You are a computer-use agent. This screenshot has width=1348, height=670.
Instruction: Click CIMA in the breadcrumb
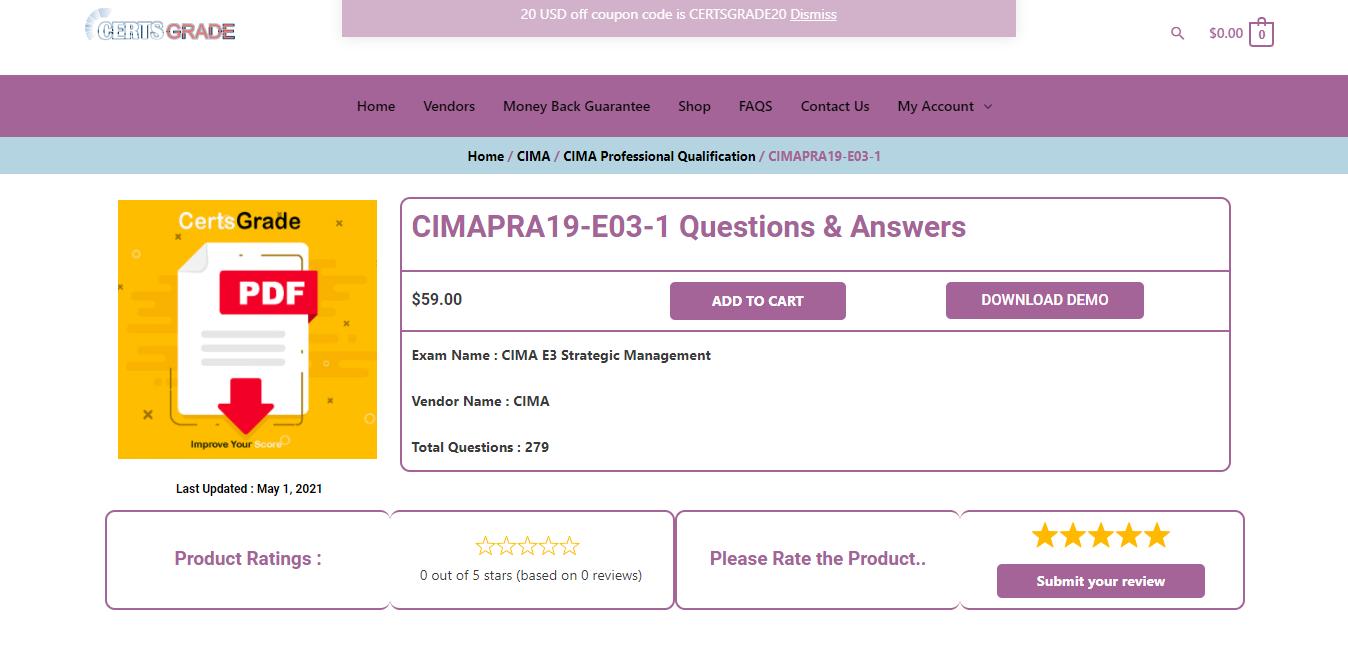pos(533,156)
